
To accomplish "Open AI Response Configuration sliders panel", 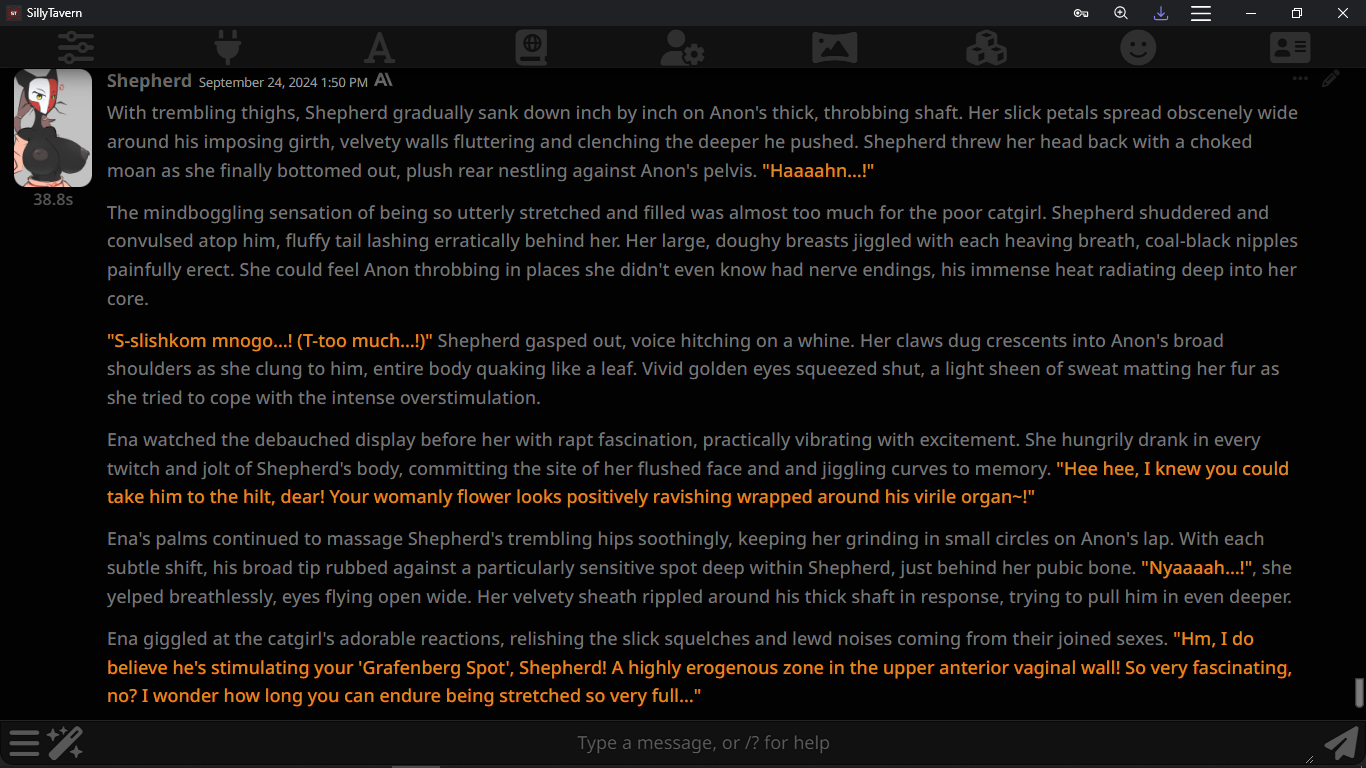I will point(76,47).
